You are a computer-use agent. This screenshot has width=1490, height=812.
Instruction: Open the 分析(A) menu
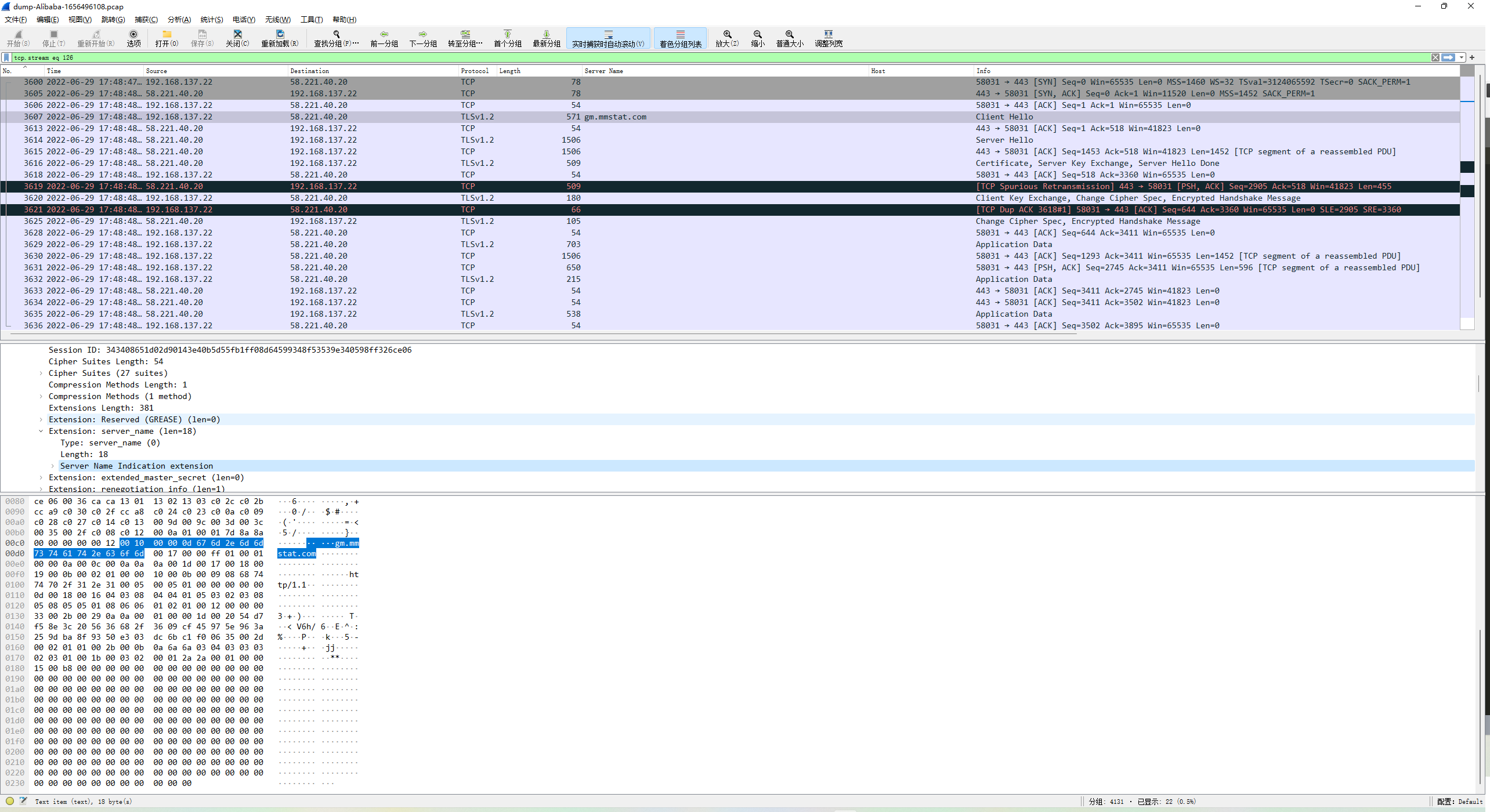point(179,20)
